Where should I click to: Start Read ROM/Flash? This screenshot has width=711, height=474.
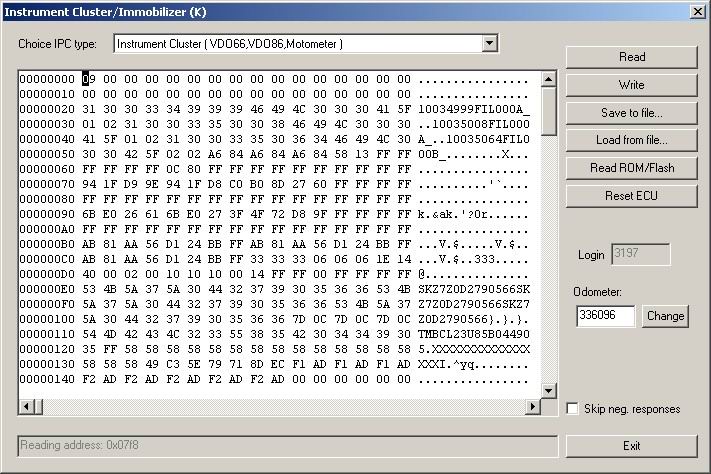[632, 168]
